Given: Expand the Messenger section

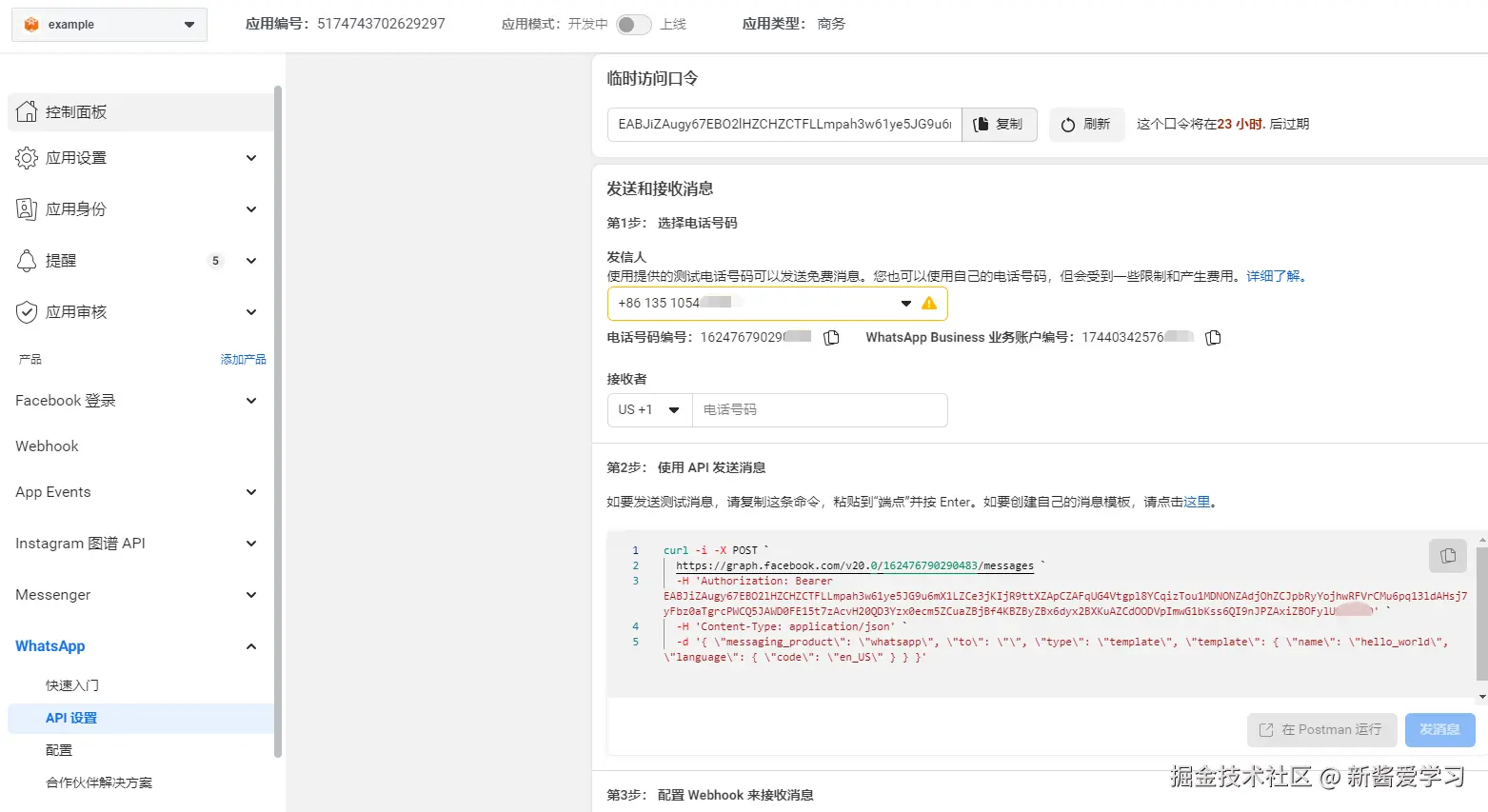Looking at the screenshot, I should 251,595.
